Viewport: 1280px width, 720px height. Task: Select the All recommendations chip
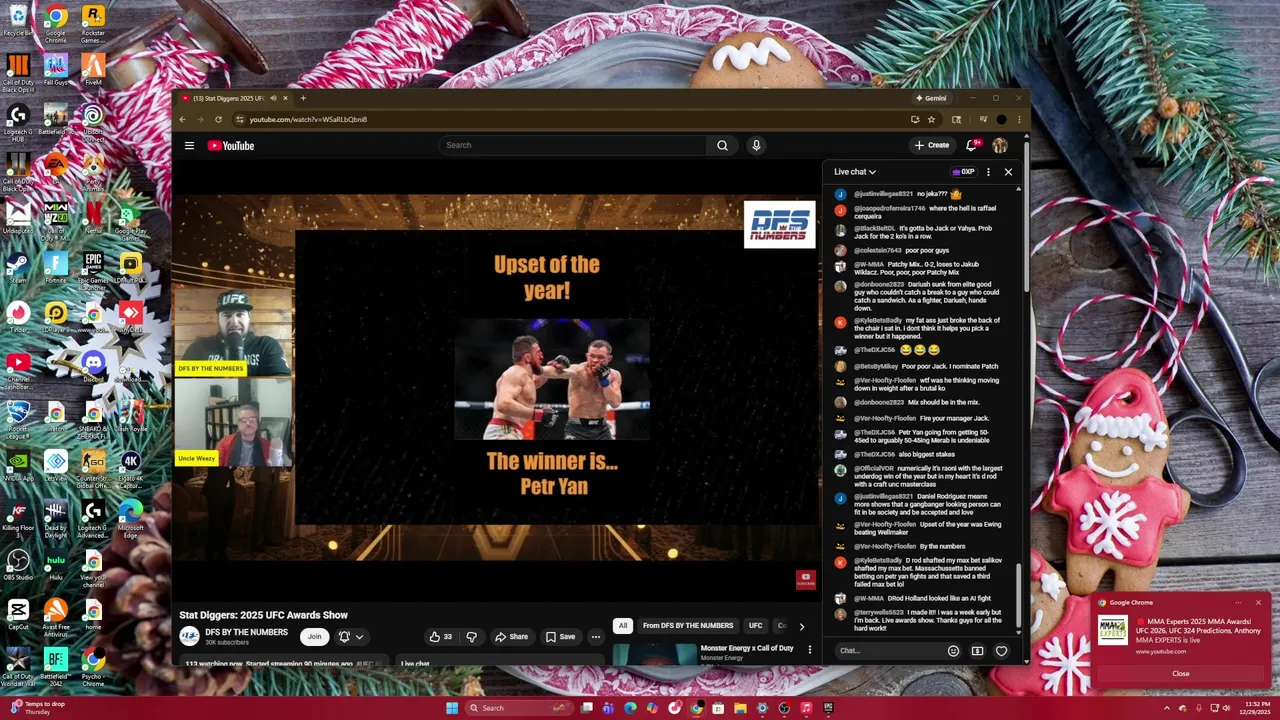point(622,626)
